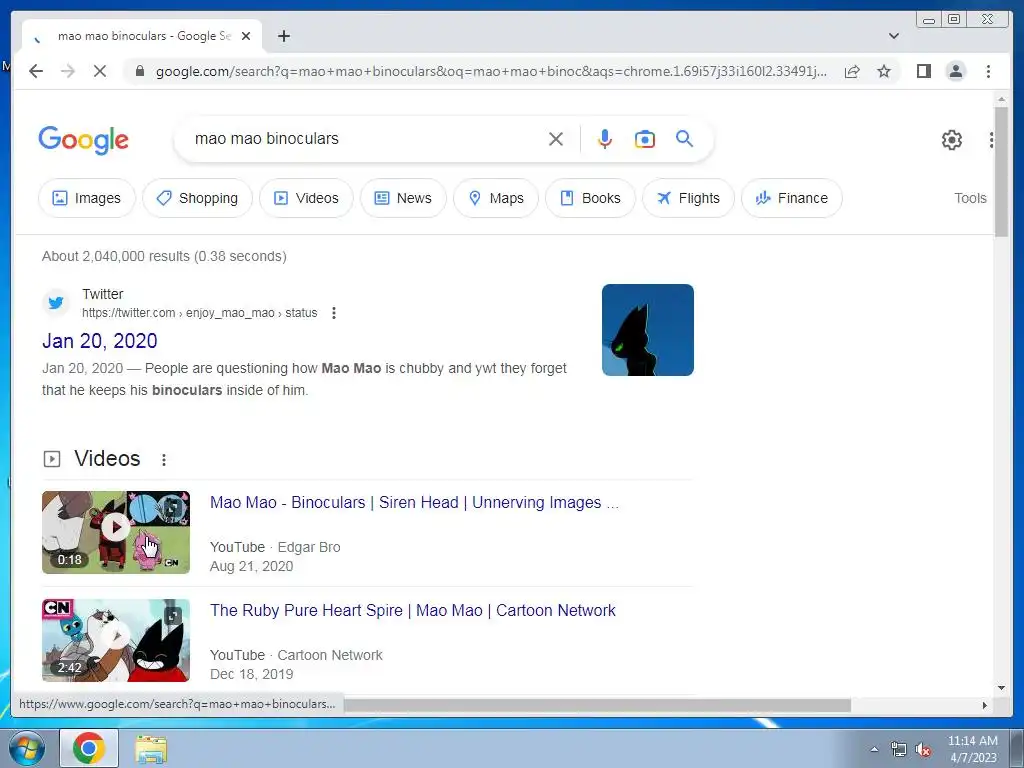Open Chrome three-dot menu
Viewport: 1024px width, 768px height.
pos(988,71)
